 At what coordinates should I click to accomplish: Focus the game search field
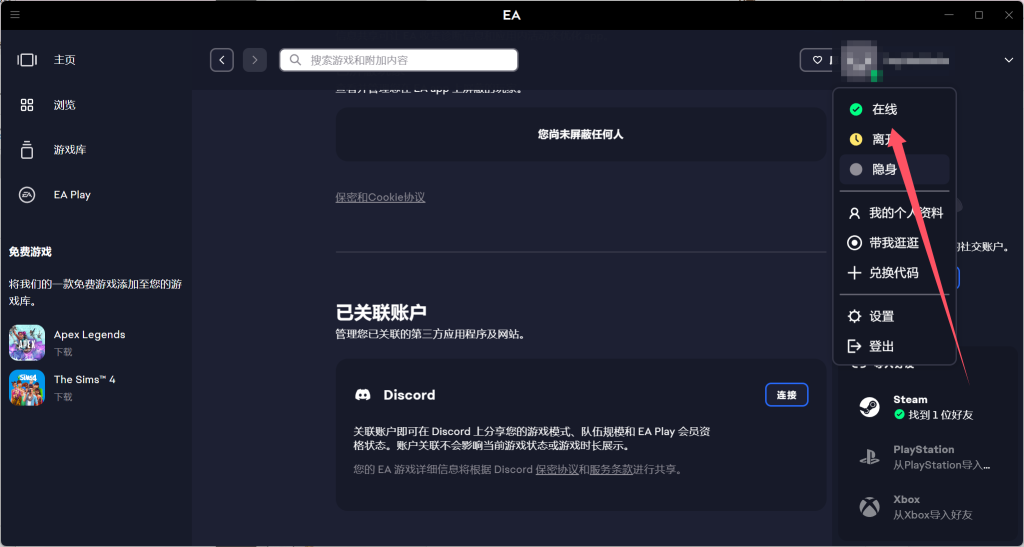click(398, 60)
